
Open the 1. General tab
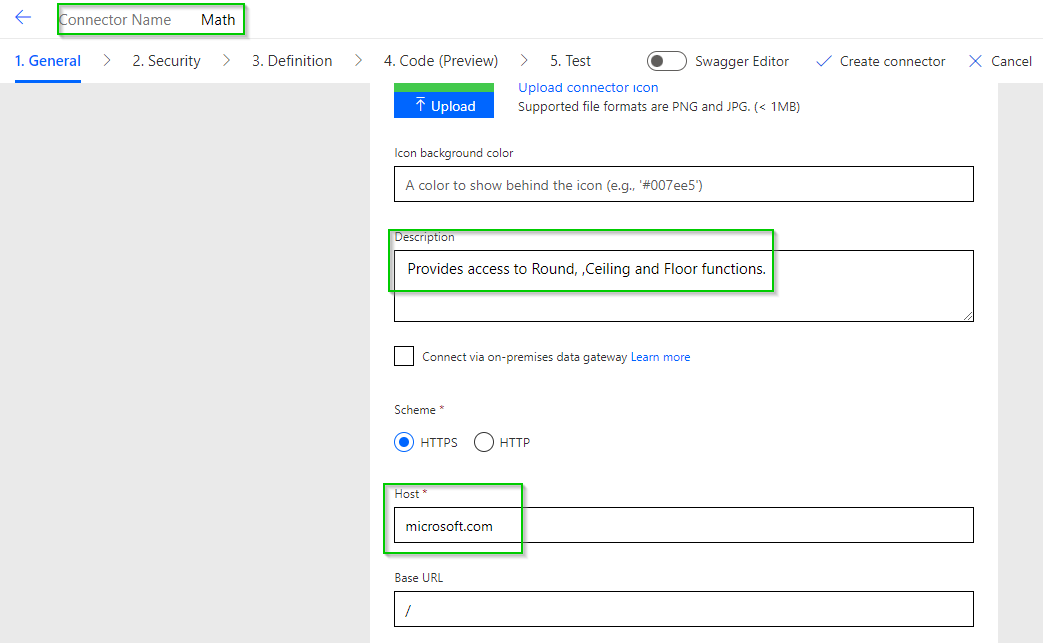pos(48,61)
